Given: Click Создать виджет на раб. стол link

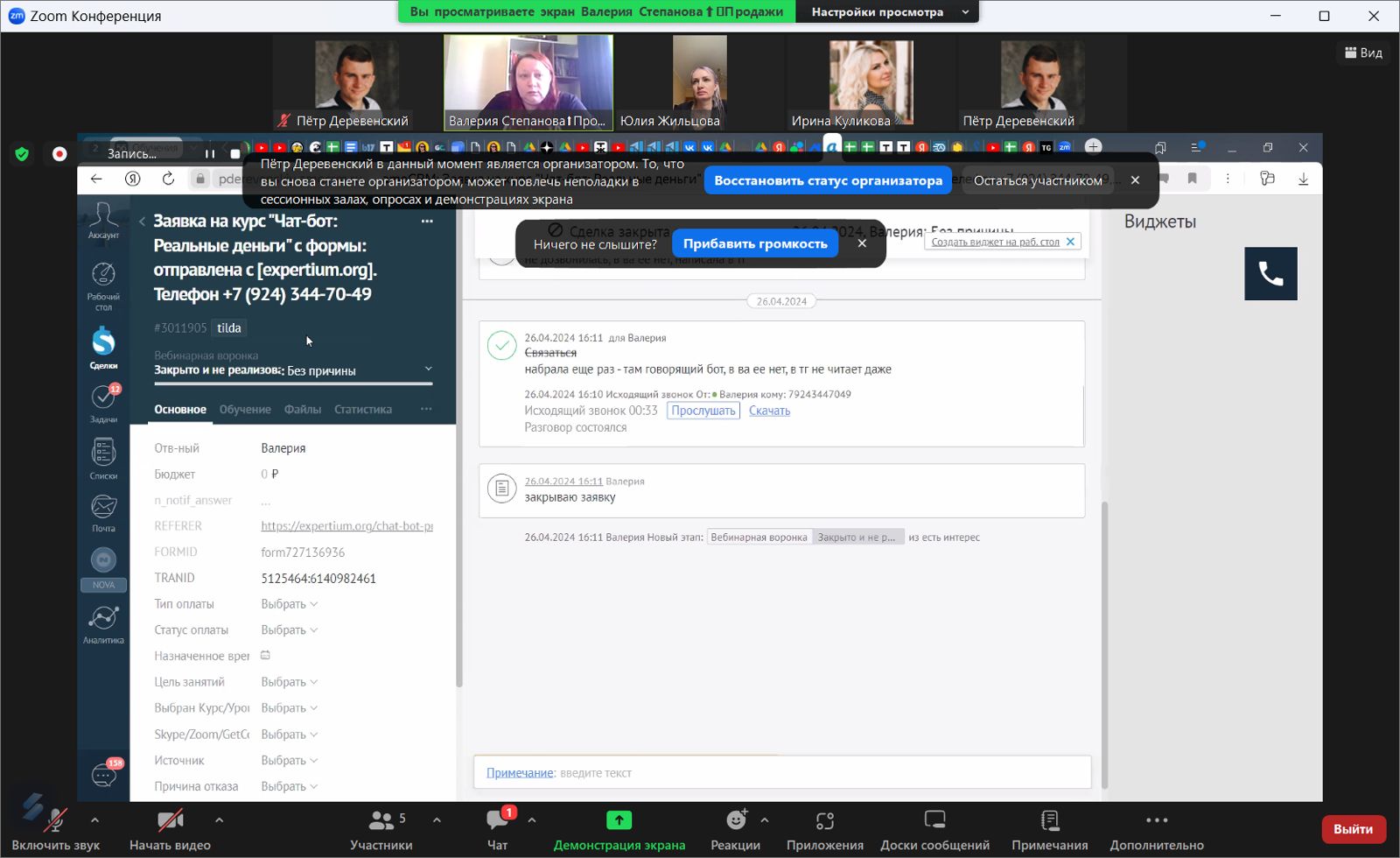Looking at the screenshot, I should (x=995, y=242).
